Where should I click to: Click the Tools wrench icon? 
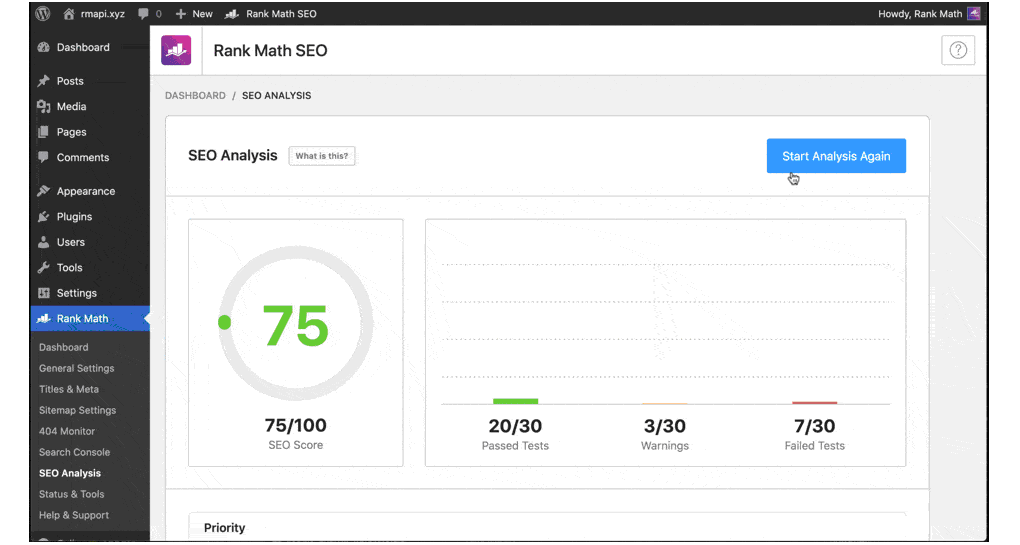(x=44, y=267)
